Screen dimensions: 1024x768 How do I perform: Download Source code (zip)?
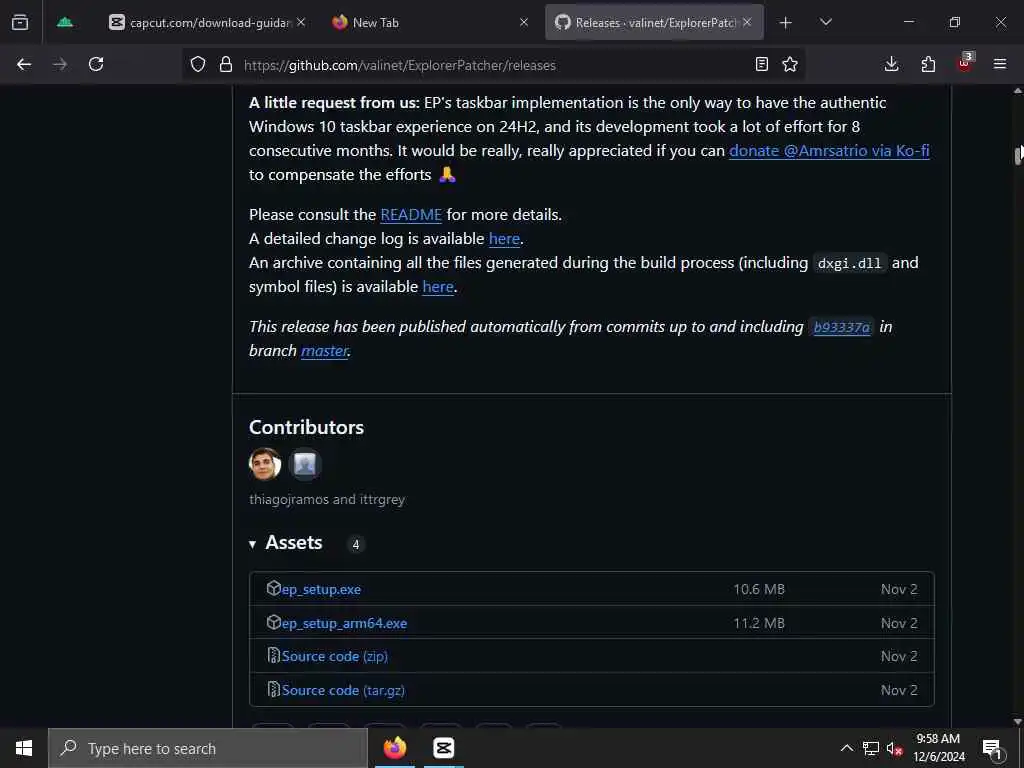point(334,656)
